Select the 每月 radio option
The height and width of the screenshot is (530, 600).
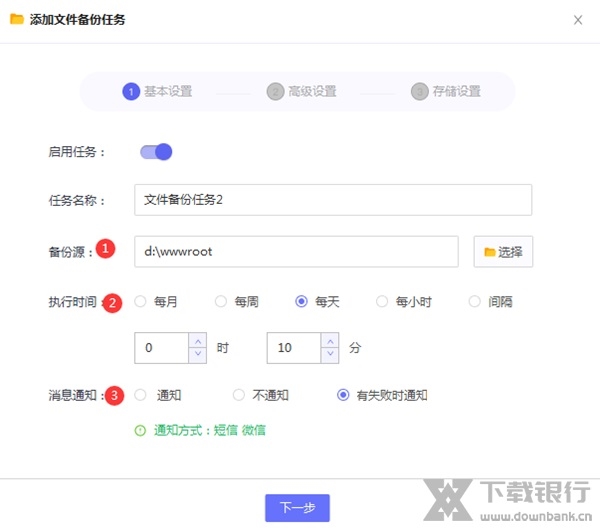(x=140, y=302)
